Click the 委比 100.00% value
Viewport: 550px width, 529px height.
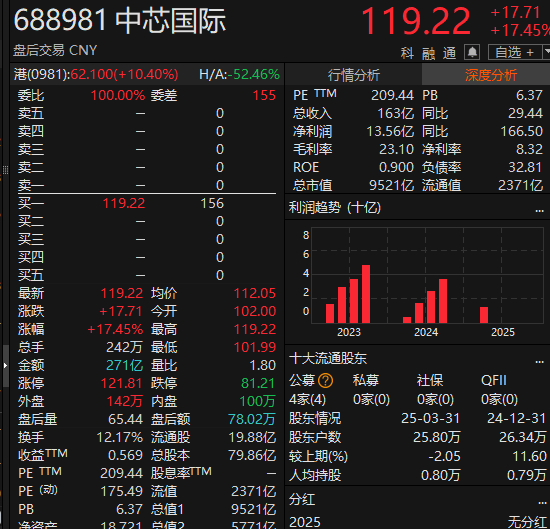coord(118,95)
